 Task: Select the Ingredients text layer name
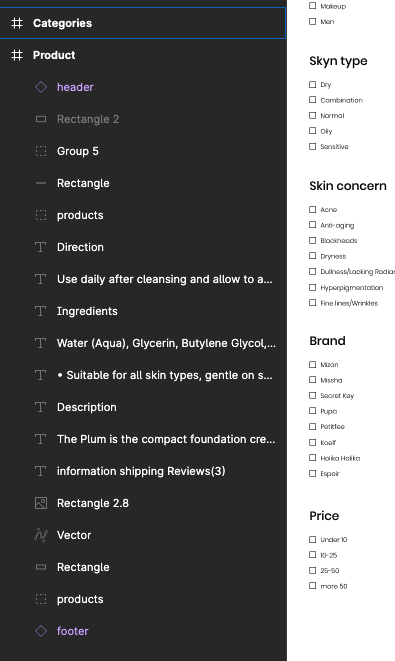87,311
